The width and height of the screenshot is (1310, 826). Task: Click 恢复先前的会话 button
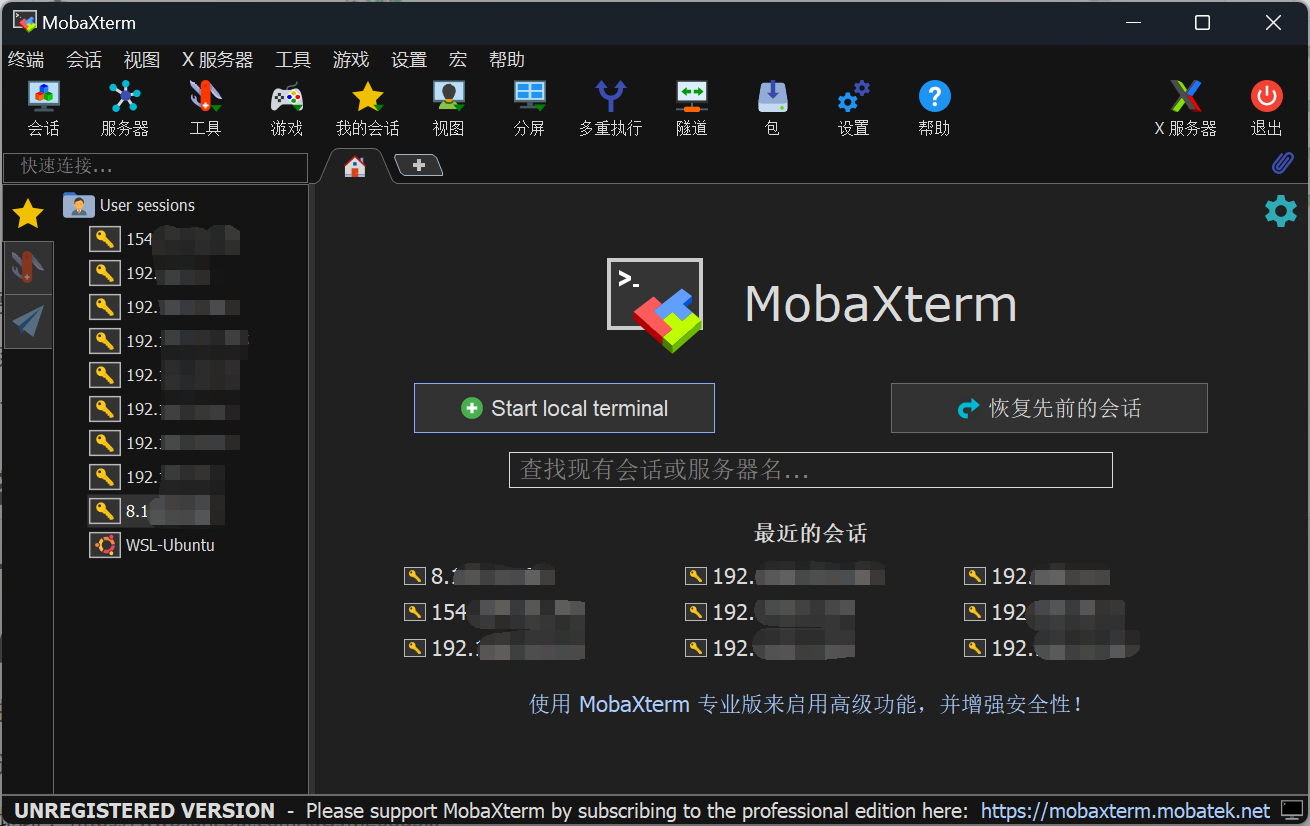(x=1049, y=408)
